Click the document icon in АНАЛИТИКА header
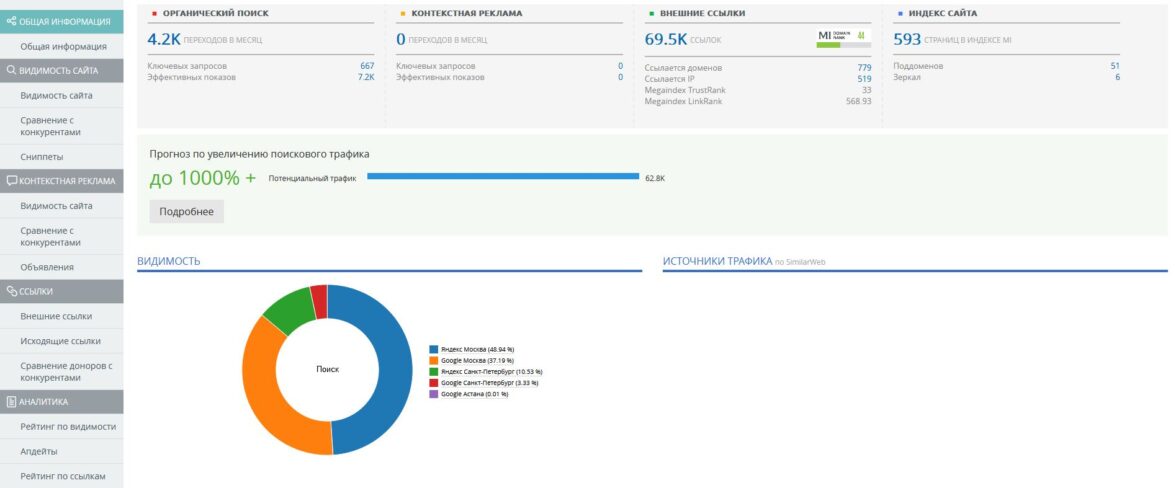Image resolution: width=1176 pixels, height=488 pixels. 11,402
